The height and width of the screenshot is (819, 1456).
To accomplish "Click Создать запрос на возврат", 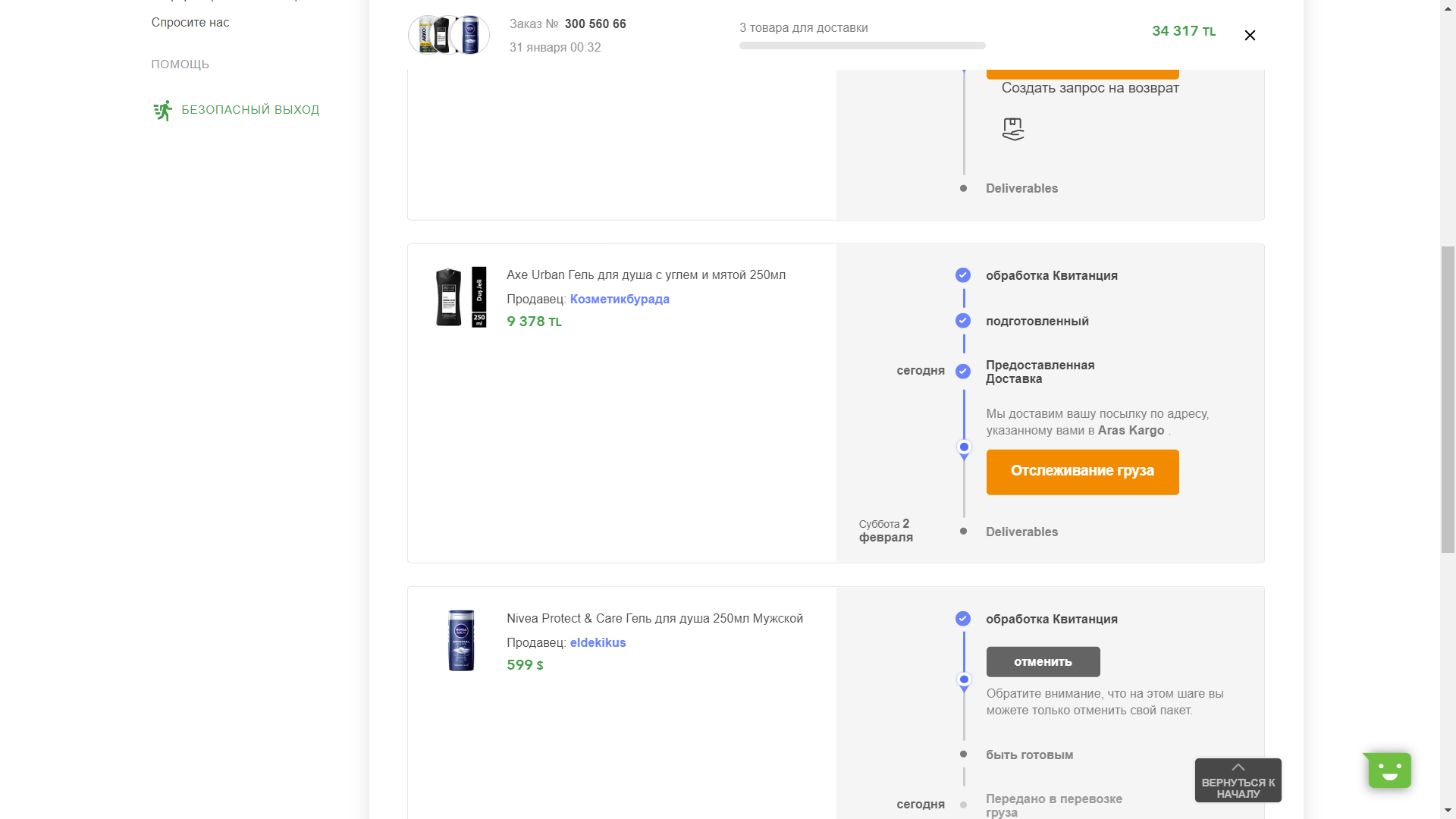I will click(1090, 88).
